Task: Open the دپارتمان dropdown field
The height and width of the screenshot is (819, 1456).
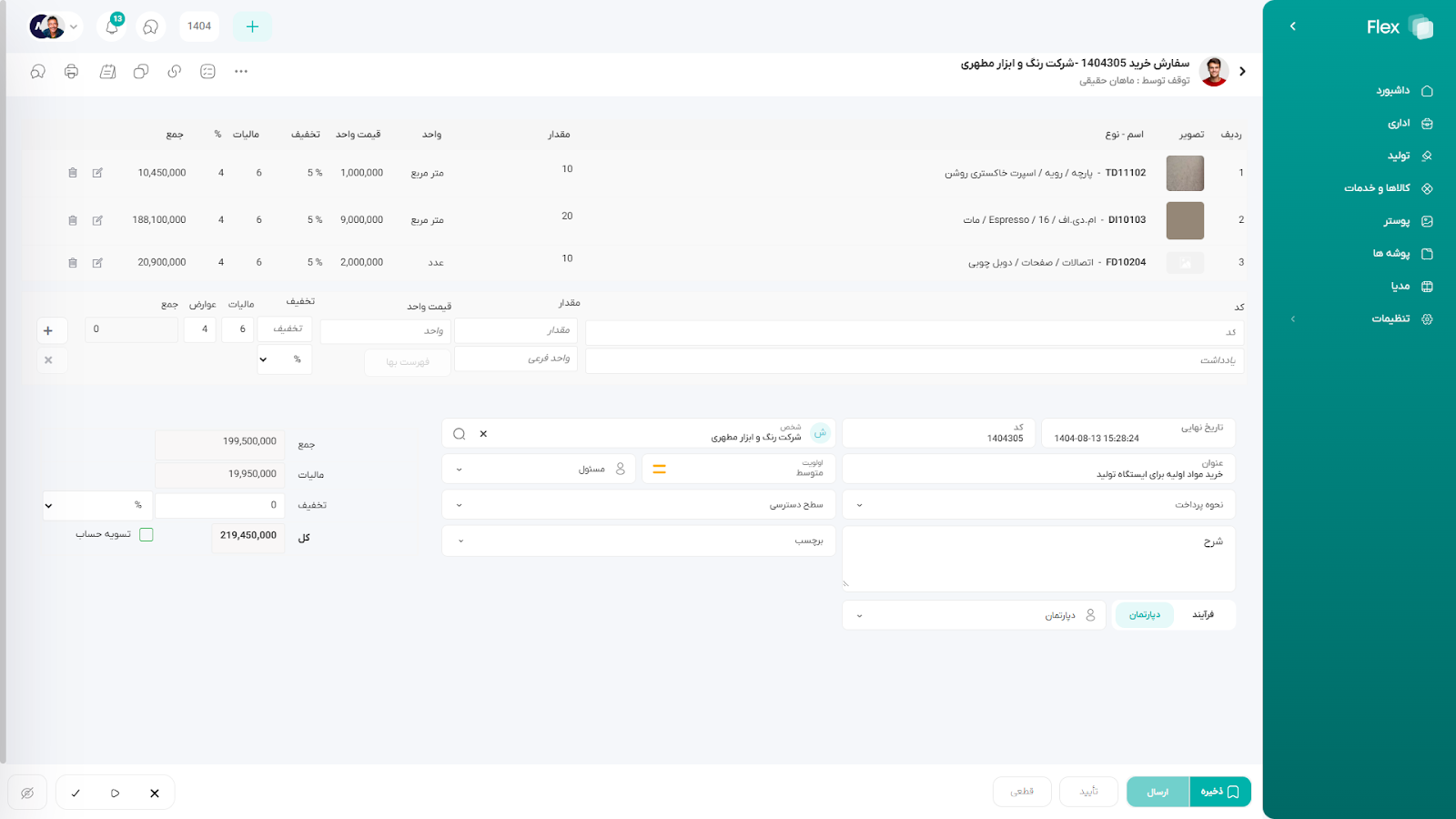Action: point(974,616)
